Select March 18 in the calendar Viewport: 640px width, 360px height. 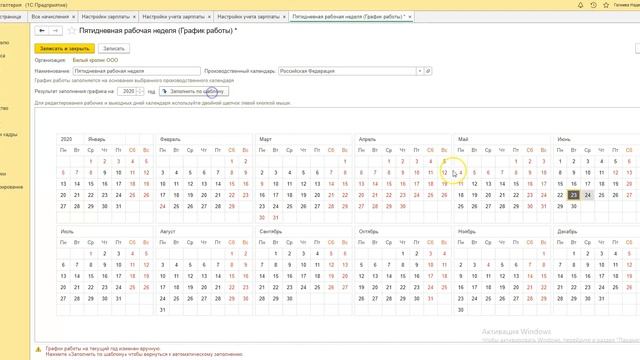click(289, 195)
